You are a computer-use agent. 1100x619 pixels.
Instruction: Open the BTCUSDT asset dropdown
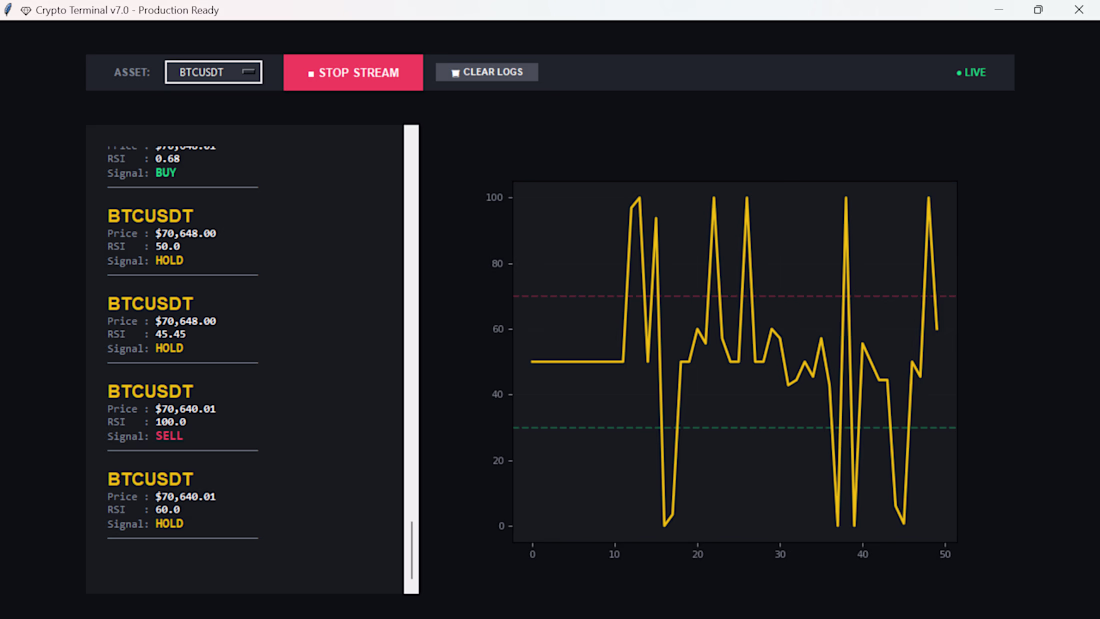pyautogui.click(x=213, y=72)
